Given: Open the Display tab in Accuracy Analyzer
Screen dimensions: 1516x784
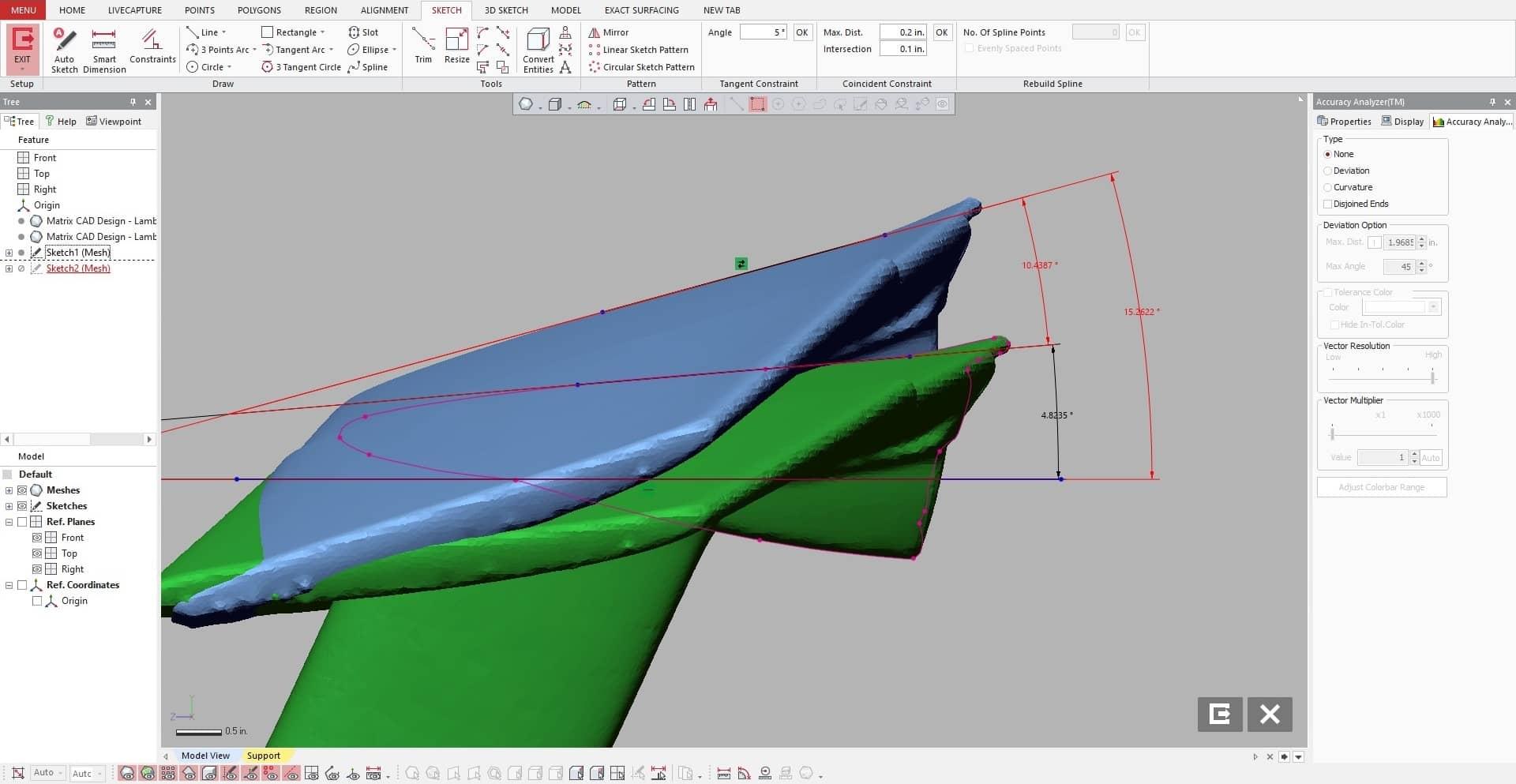Looking at the screenshot, I should tap(1402, 121).
